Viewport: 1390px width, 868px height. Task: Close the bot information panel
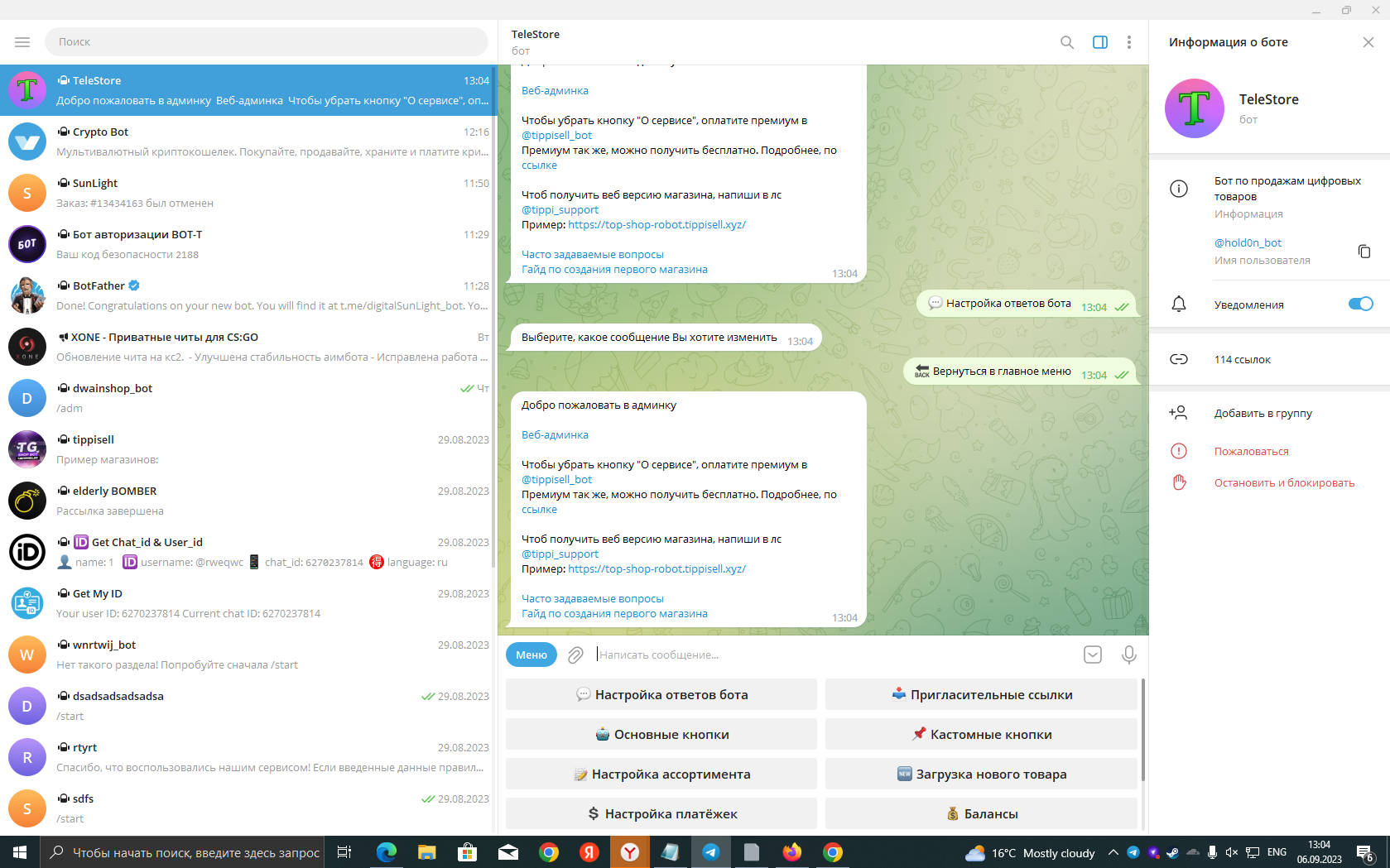(x=1368, y=42)
